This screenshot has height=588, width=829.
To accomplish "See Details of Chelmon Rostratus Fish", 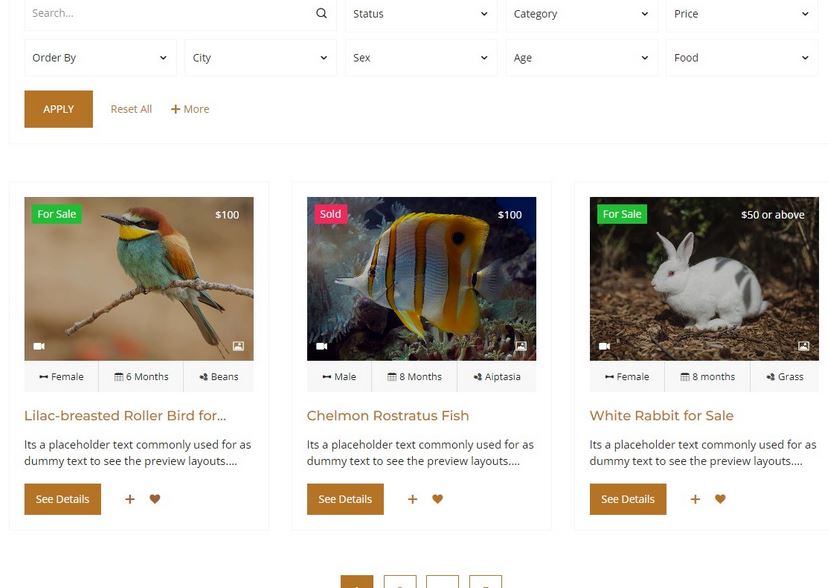I will (x=345, y=499).
